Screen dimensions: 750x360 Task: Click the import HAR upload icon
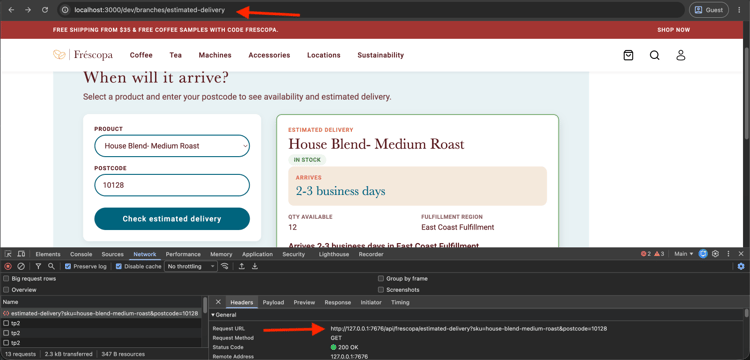242,266
